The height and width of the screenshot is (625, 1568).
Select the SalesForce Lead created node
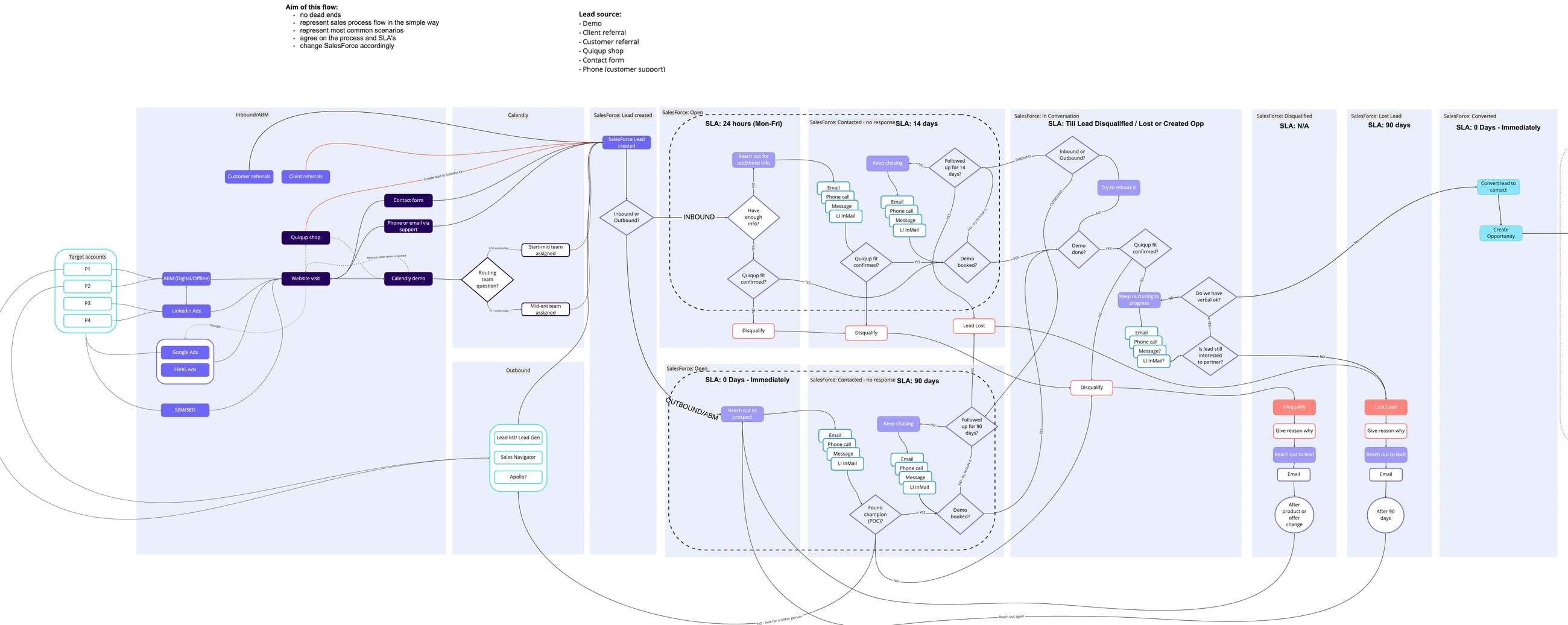click(x=627, y=142)
